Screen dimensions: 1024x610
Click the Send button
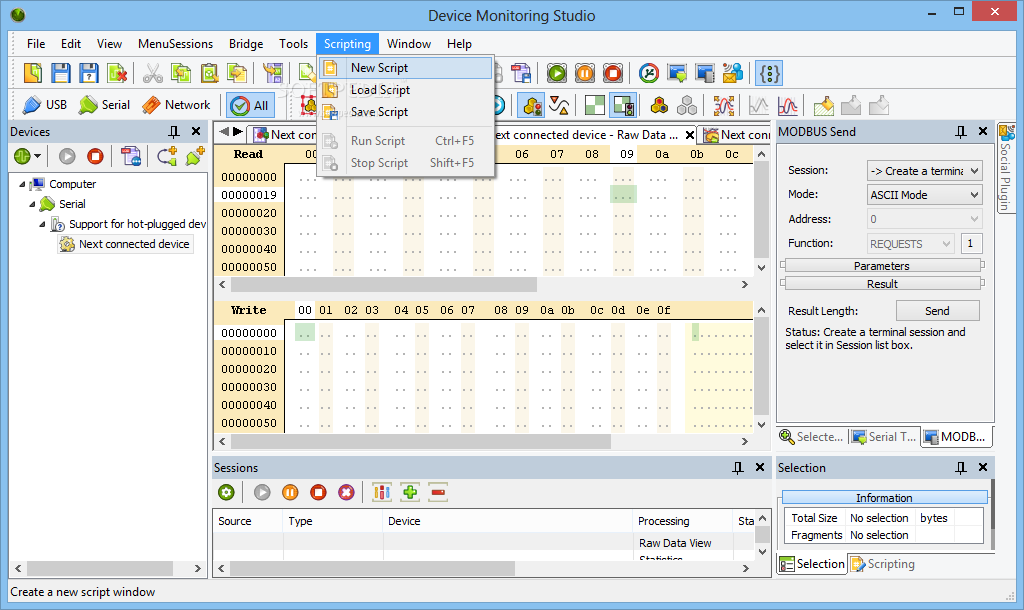pos(937,311)
